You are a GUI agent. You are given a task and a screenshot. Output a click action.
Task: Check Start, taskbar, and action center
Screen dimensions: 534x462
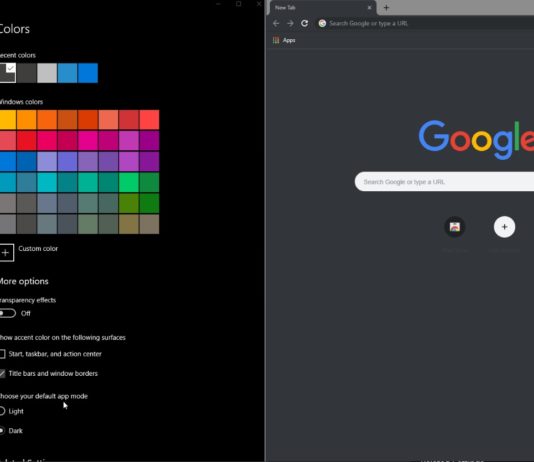(2, 354)
